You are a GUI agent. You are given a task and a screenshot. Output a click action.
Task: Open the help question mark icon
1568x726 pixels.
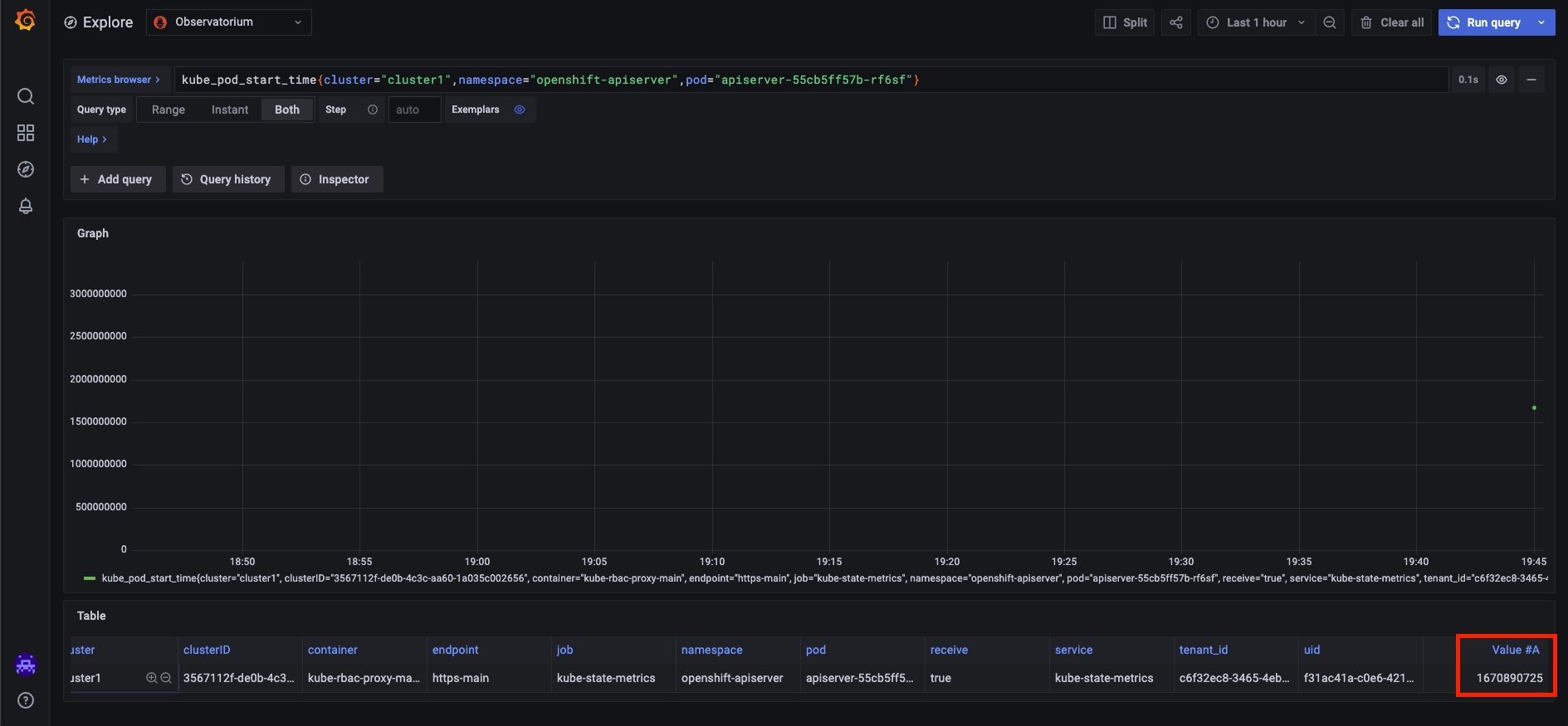point(26,700)
